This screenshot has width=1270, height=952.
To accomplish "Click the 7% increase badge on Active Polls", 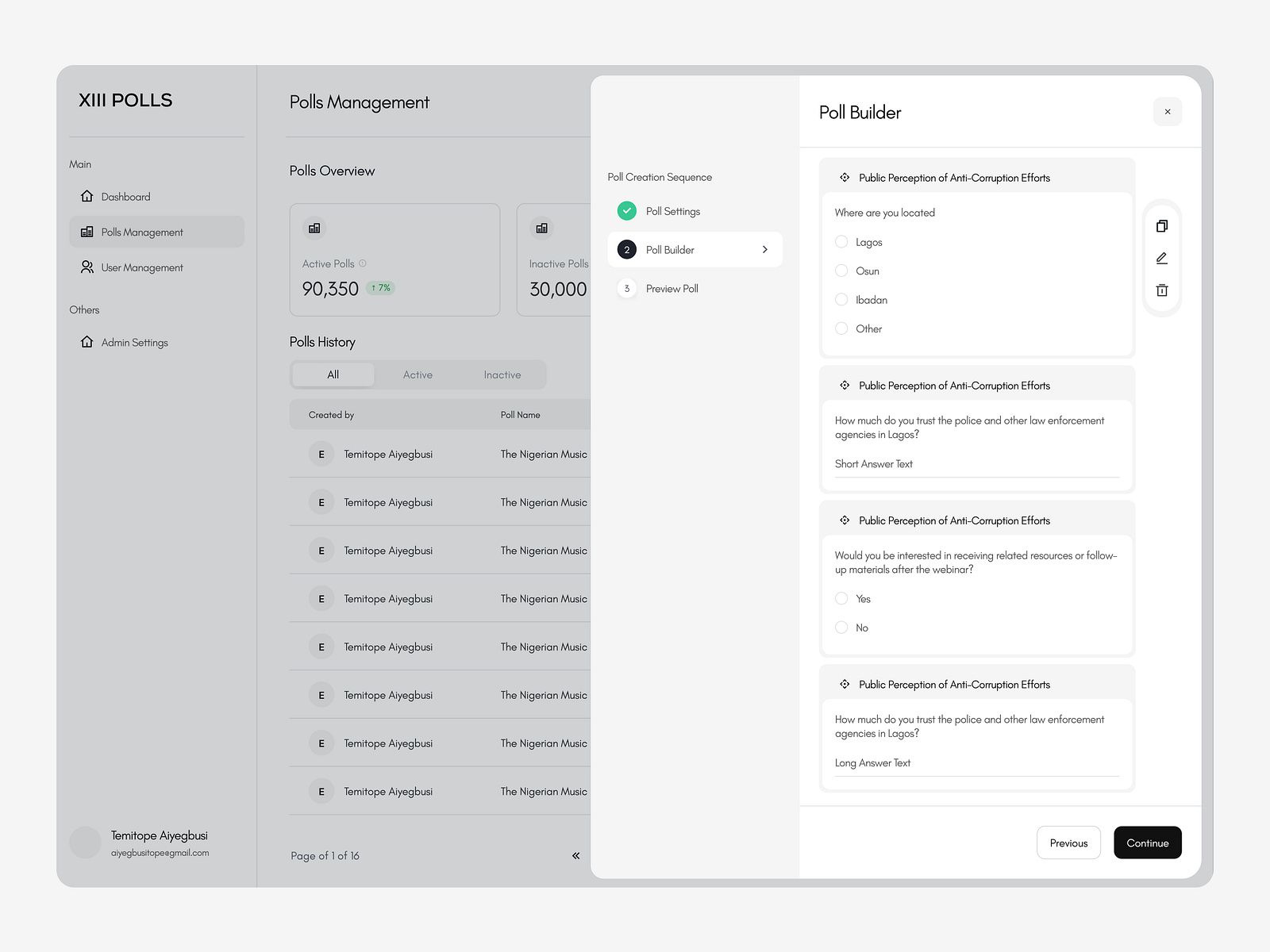I will [x=379, y=288].
